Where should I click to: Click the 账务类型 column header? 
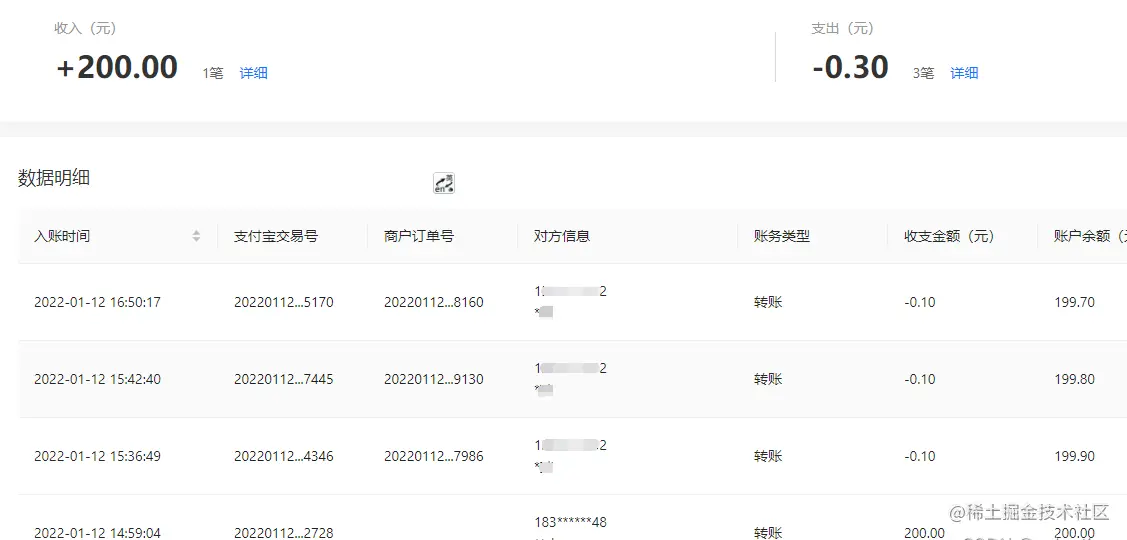click(x=782, y=236)
